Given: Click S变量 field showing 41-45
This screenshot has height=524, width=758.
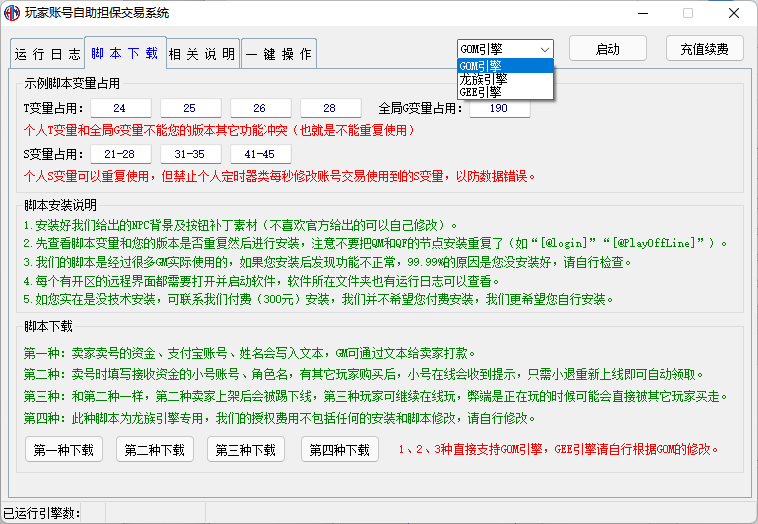Looking at the screenshot, I should (261, 154).
